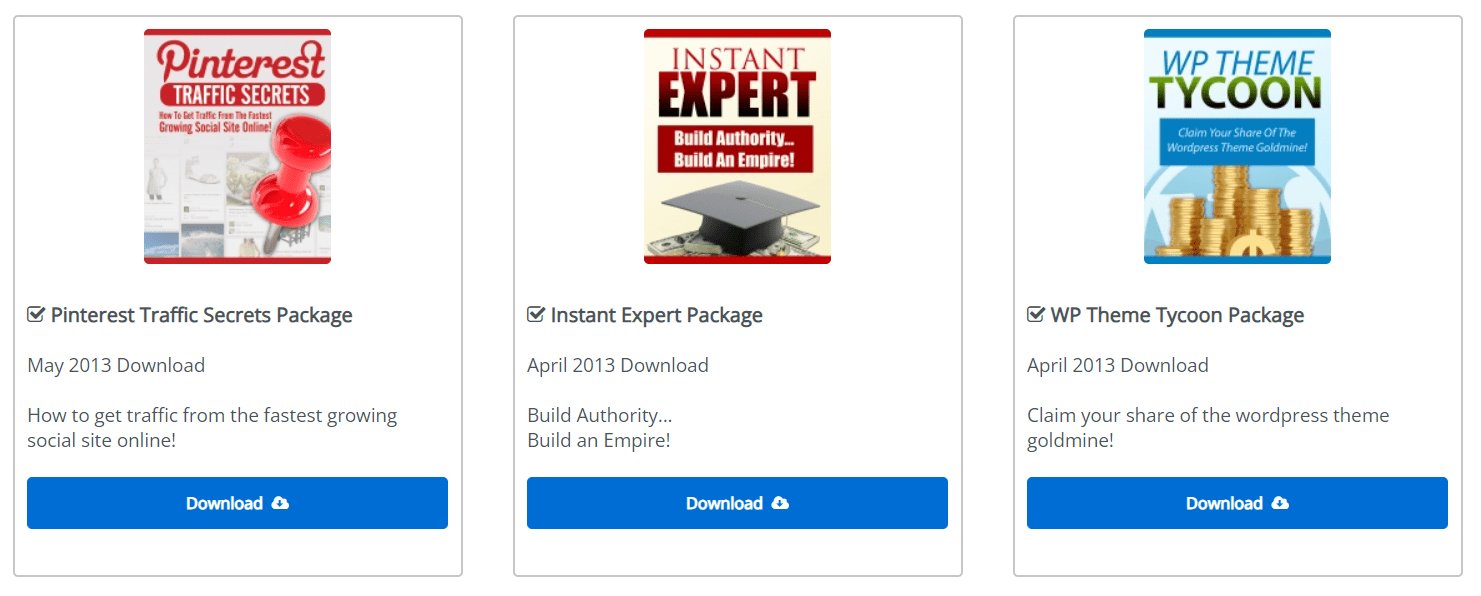Click the Pinterest Traffic Secrets Package title
The height and width of the screenshot is (596, 1481).
coord(201,315)
